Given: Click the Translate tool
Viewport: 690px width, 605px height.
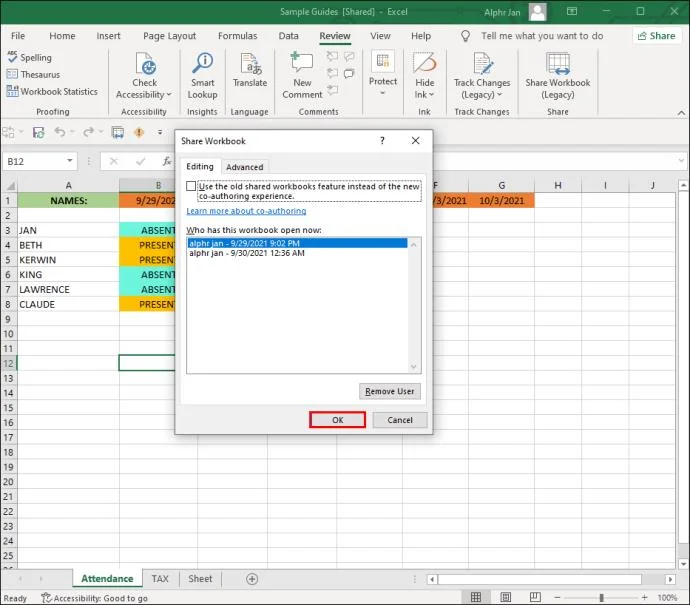Looking at the screenshot, I should click(x=250, y=70).
